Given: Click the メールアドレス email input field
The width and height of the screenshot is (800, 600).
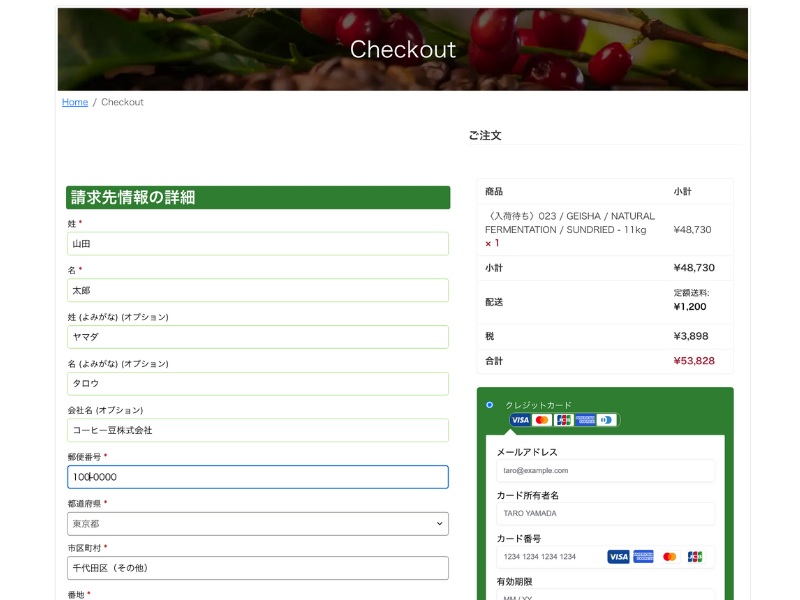Looking at the screenshot, I should click(x=605, y=470).
